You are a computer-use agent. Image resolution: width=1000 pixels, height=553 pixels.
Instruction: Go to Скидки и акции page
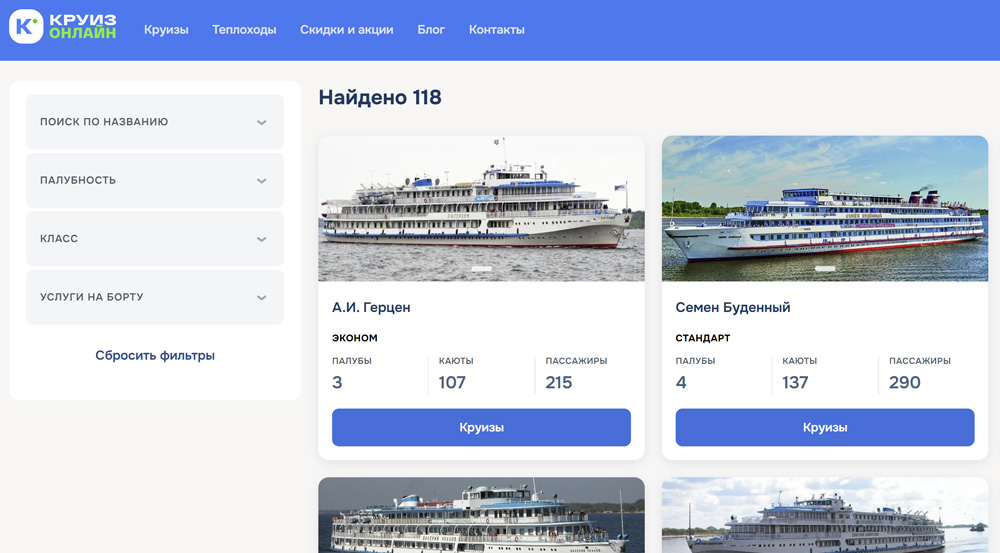[346, 30]
